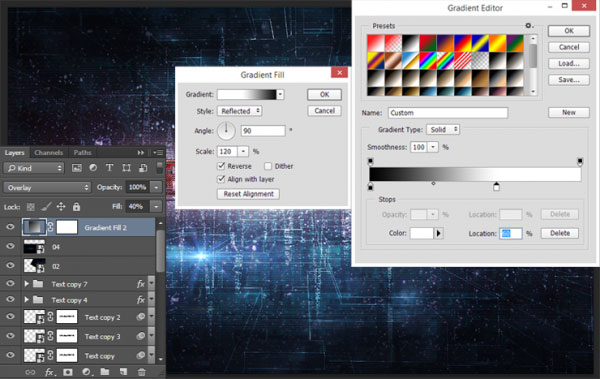Switch to Layers tab
The image size is (600, 379).
tap(15, 153)
